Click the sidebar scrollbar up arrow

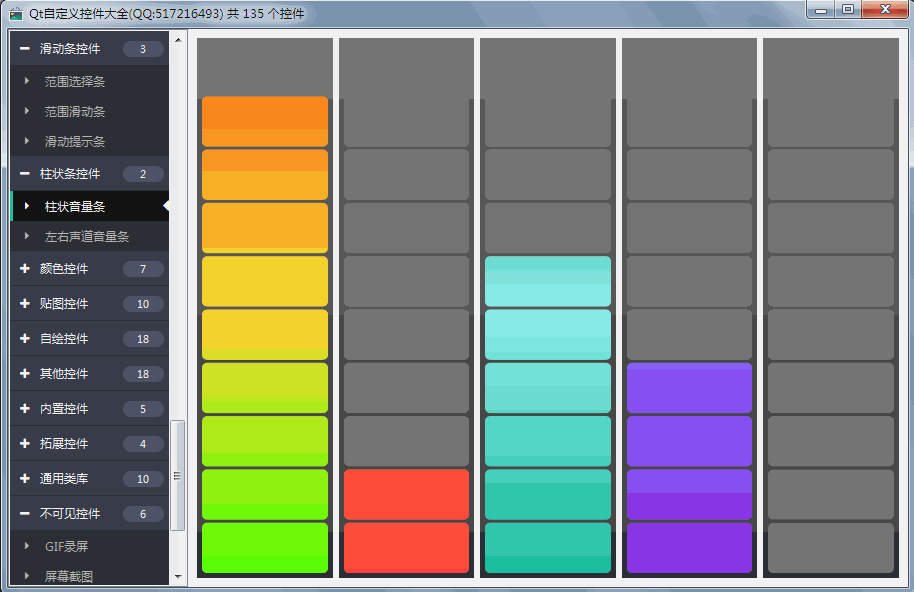[x=178, y=41]
